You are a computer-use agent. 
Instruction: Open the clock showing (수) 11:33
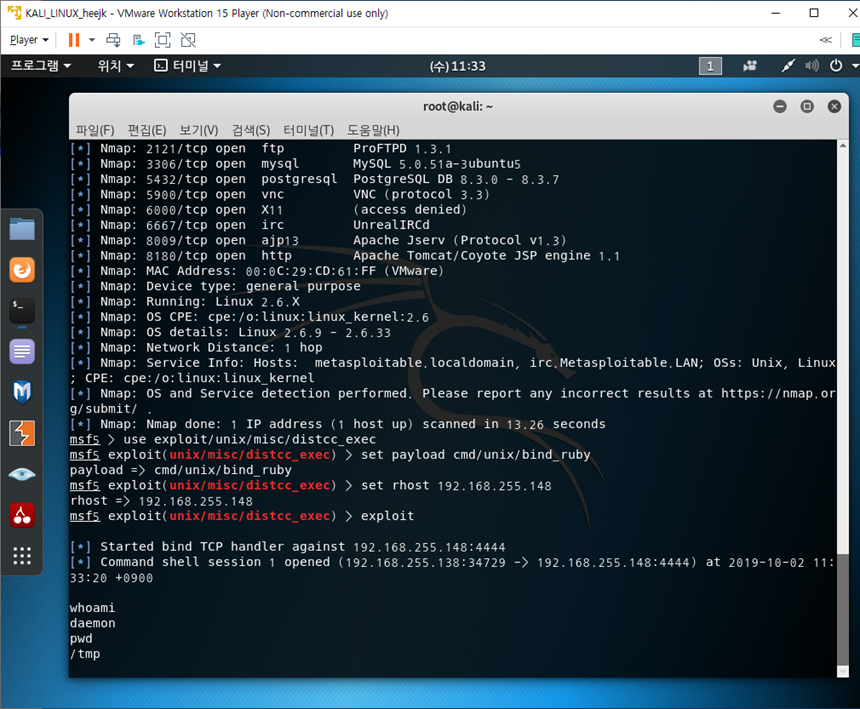(x=457, y=66)
